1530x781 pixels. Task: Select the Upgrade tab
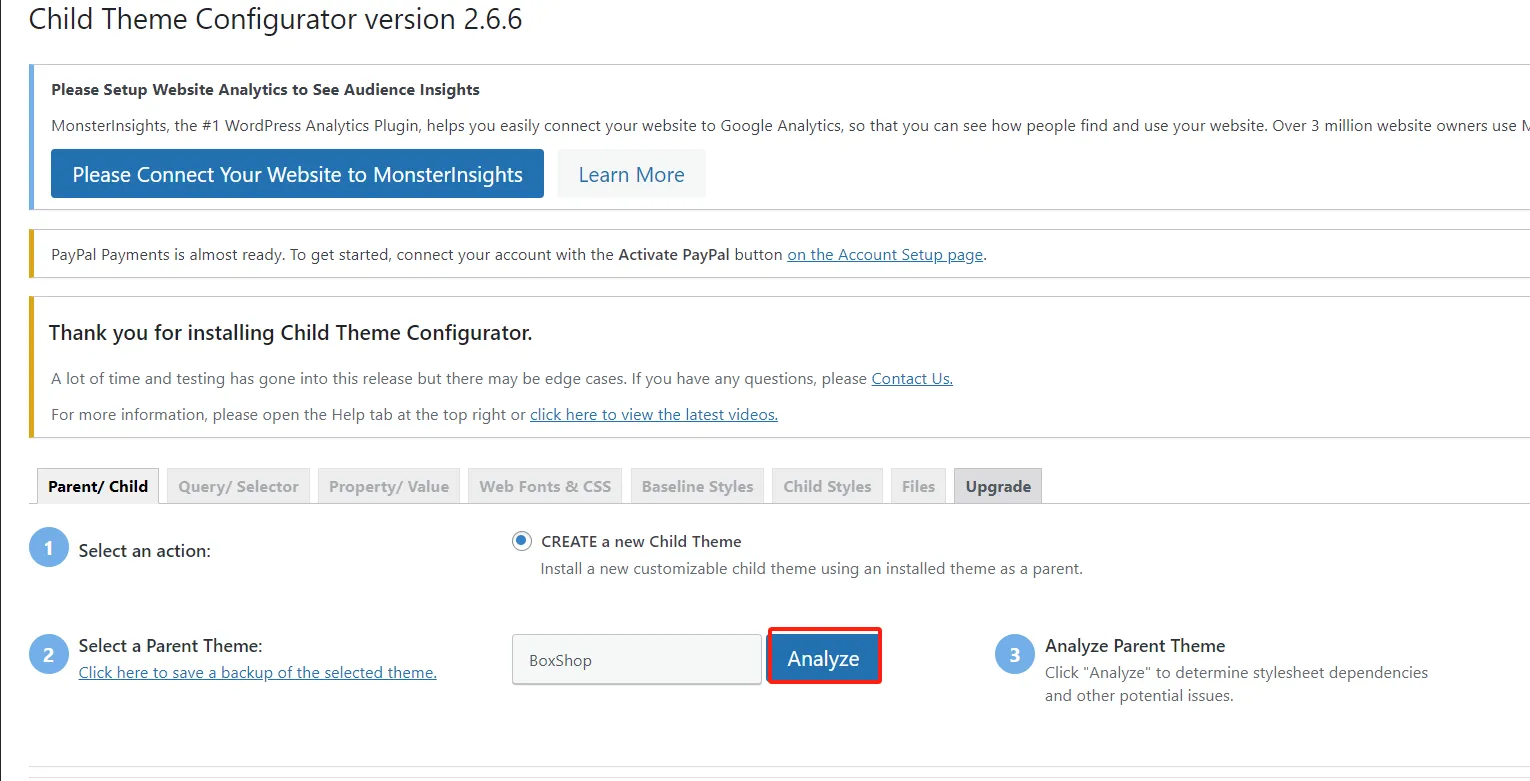[x=998, y=486]
